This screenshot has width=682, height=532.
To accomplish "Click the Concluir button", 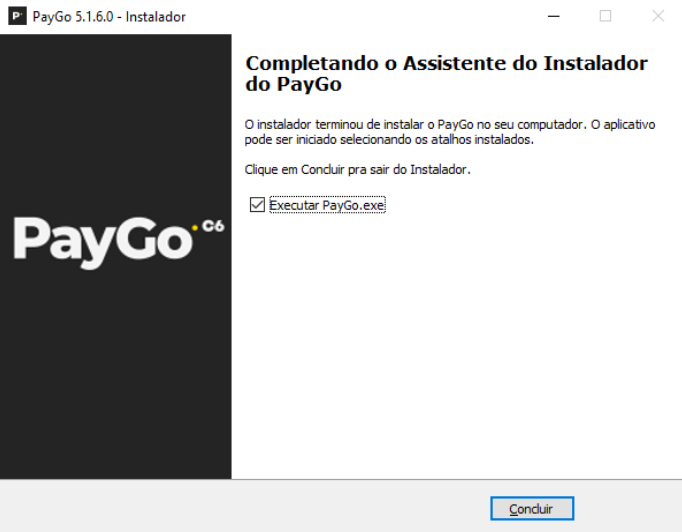I will [532, 508].
